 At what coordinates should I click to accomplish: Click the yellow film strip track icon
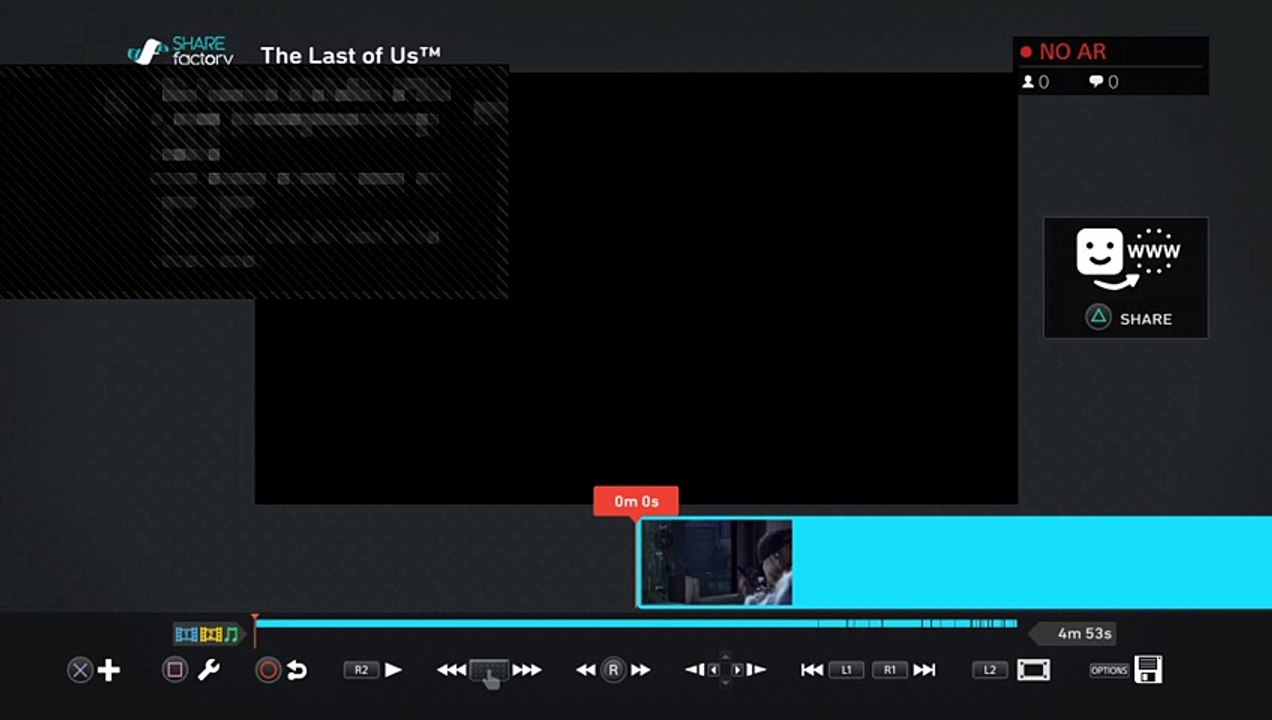pos(210,634)
